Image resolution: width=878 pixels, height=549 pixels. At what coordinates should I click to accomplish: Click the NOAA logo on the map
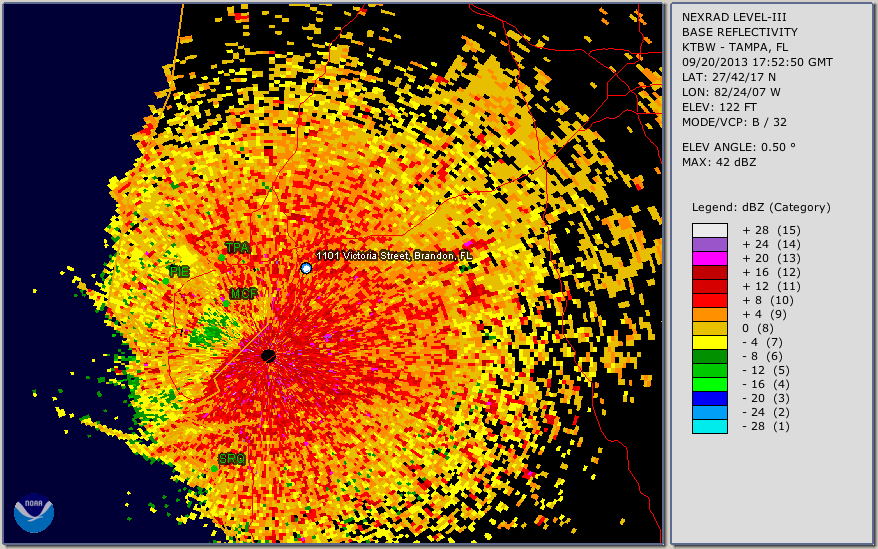click(x=34, y=513)
